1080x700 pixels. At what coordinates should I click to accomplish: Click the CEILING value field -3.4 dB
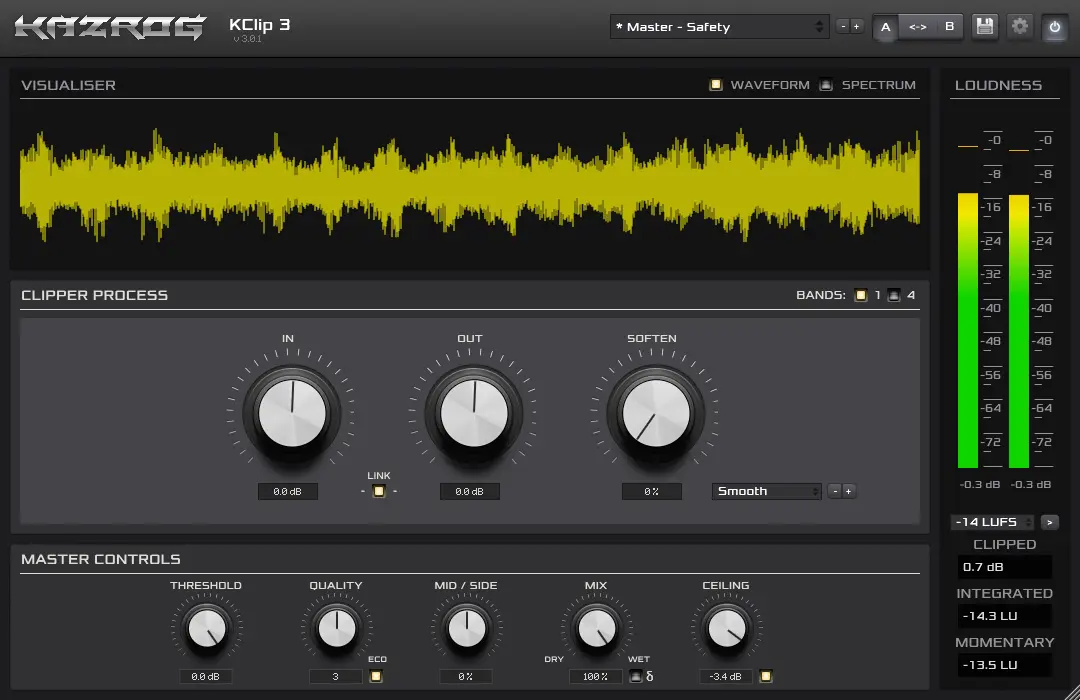tap(725, 677)
